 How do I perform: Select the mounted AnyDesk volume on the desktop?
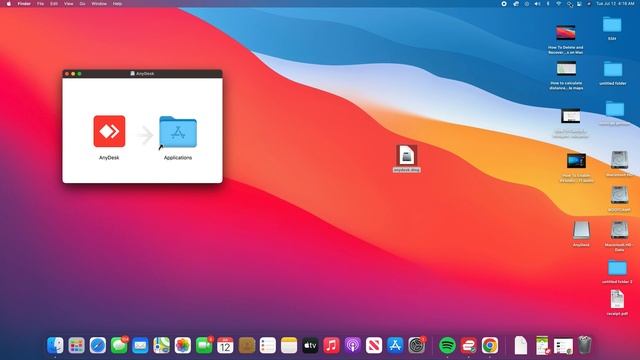click(x=581, y=231)
